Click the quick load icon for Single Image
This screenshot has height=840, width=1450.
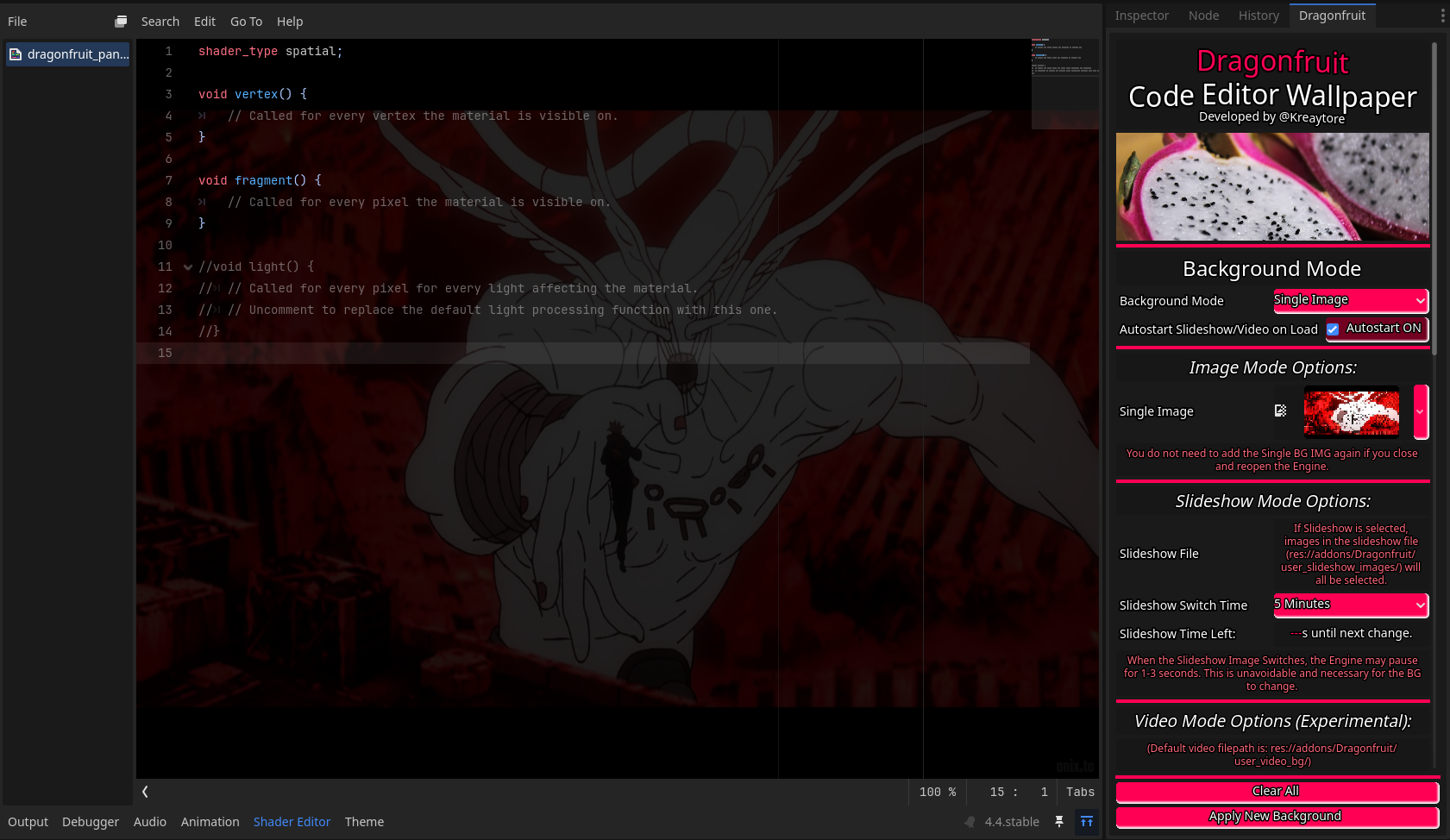(1281, 411)
